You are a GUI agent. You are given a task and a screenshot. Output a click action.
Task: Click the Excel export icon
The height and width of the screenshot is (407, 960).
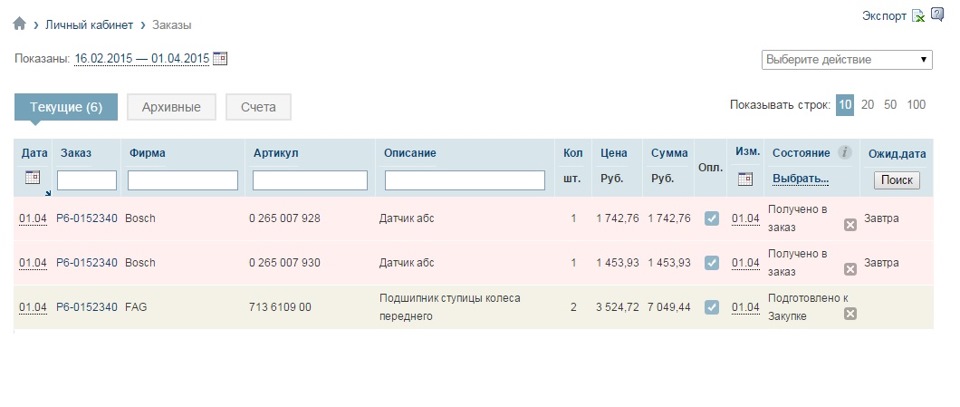918,16
